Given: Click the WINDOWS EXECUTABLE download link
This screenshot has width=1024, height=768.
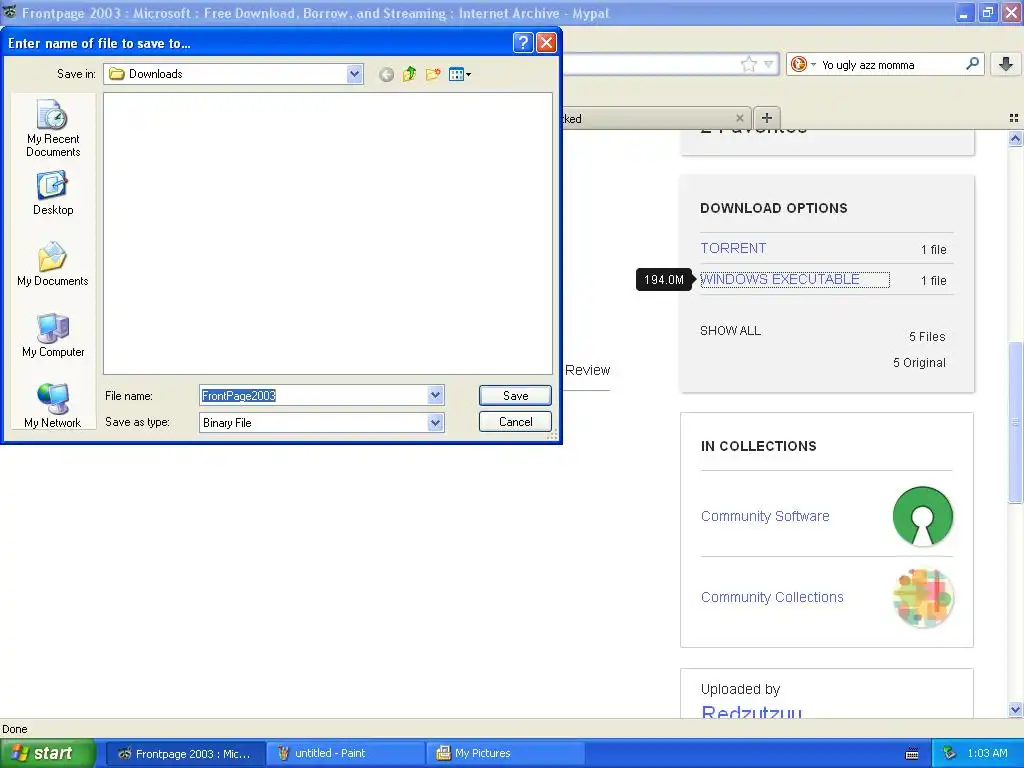Looking at the screenshot, I should tap(780, 279).
